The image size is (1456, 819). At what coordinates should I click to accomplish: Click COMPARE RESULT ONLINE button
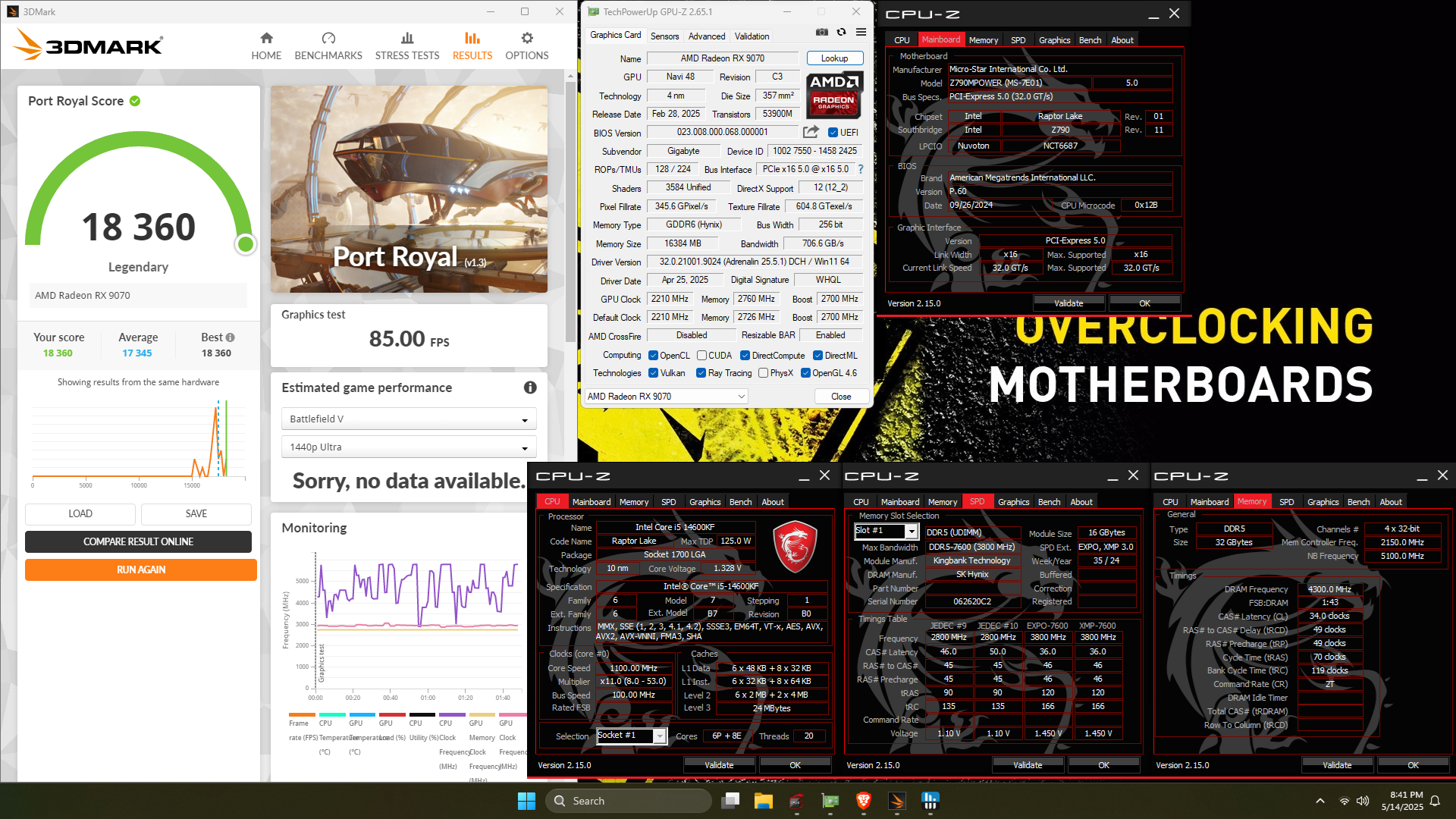(x=138, y=541)
